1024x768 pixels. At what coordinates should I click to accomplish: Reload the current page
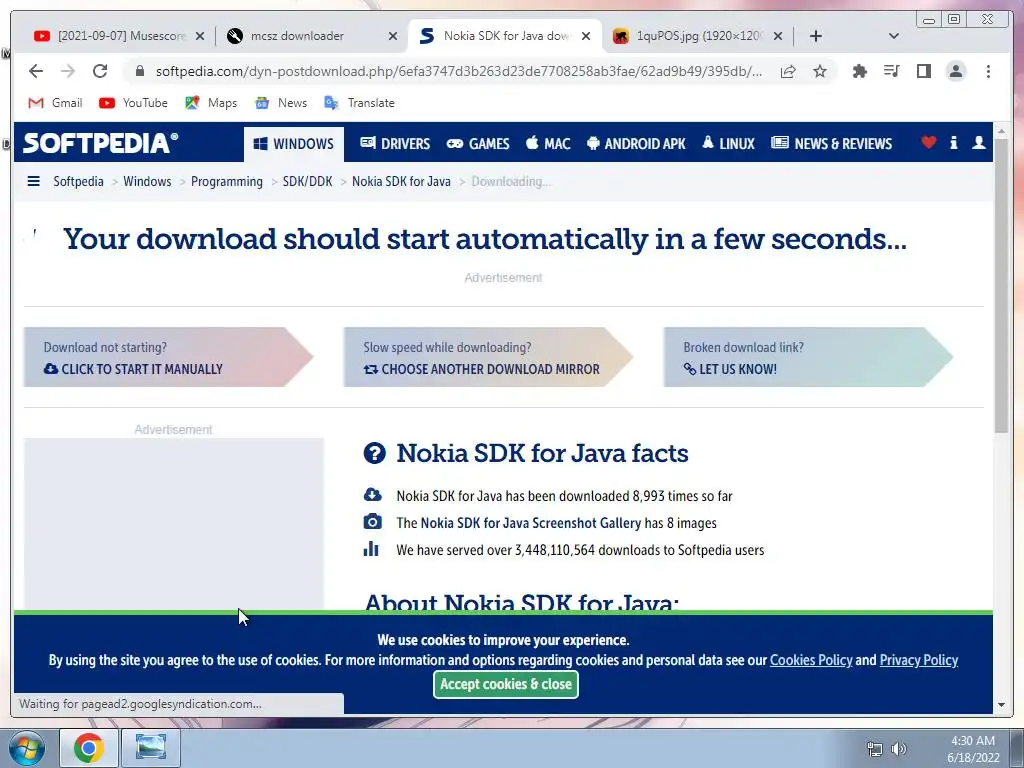pyautogui.click(x=100, y=71)
